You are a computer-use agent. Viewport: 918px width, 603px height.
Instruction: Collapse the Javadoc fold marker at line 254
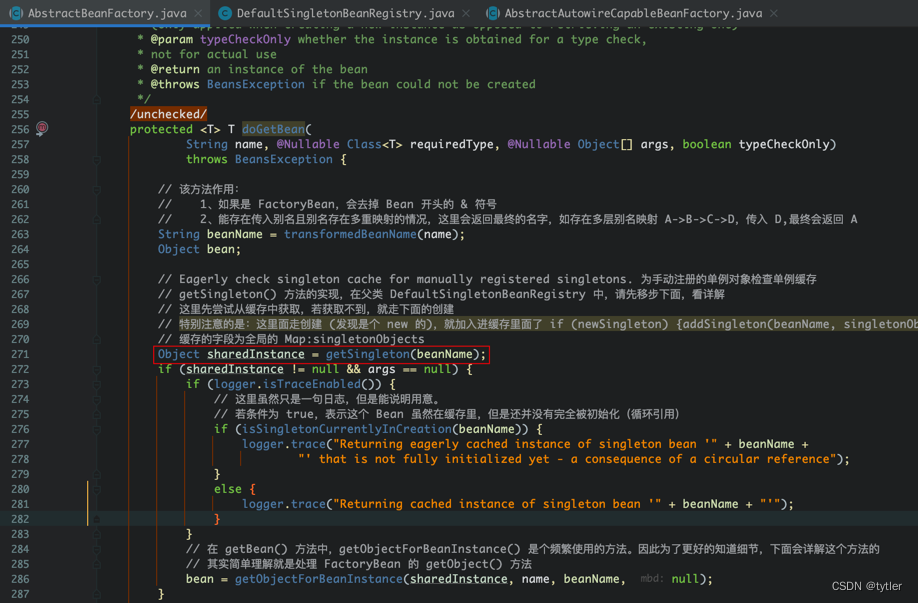click(x=97, y=100)
